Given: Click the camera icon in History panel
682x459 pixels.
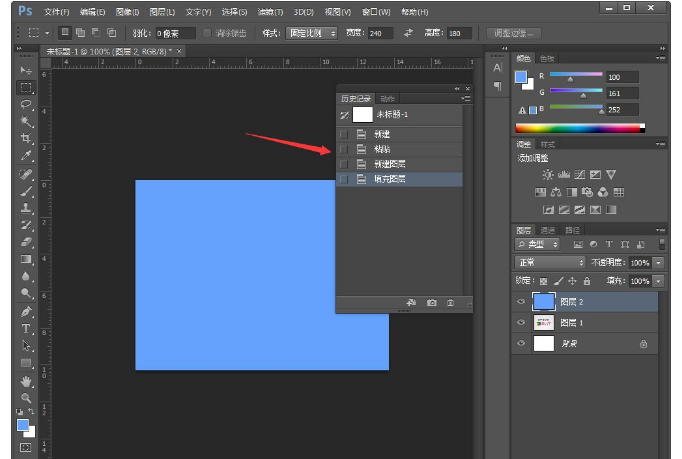Looking at the screenshot, I should pos(432,302).
